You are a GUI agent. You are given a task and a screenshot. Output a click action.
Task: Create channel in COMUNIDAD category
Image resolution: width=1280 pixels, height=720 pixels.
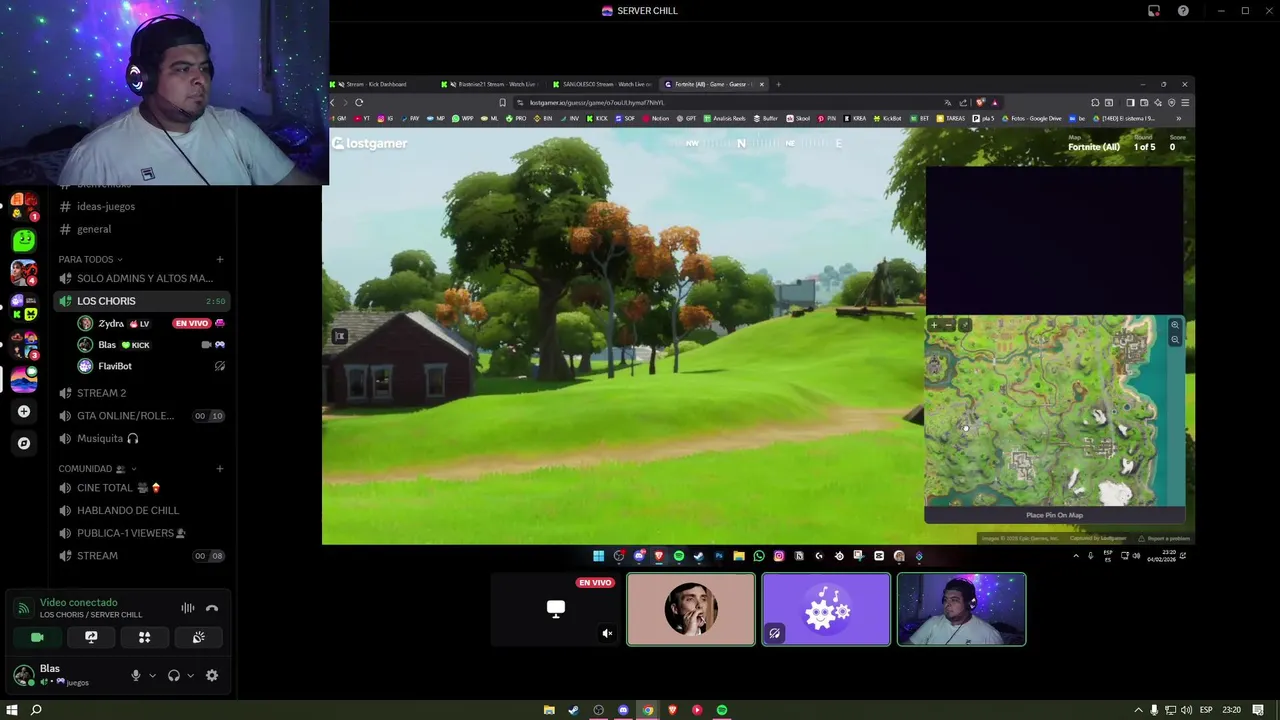click(220, 468)
